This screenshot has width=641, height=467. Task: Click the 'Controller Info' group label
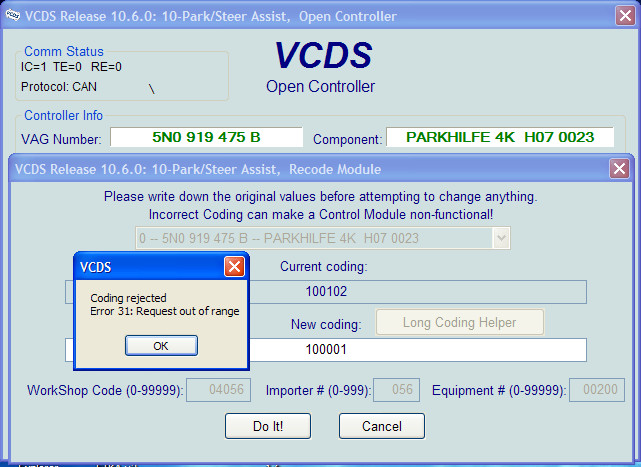(63, 115)
